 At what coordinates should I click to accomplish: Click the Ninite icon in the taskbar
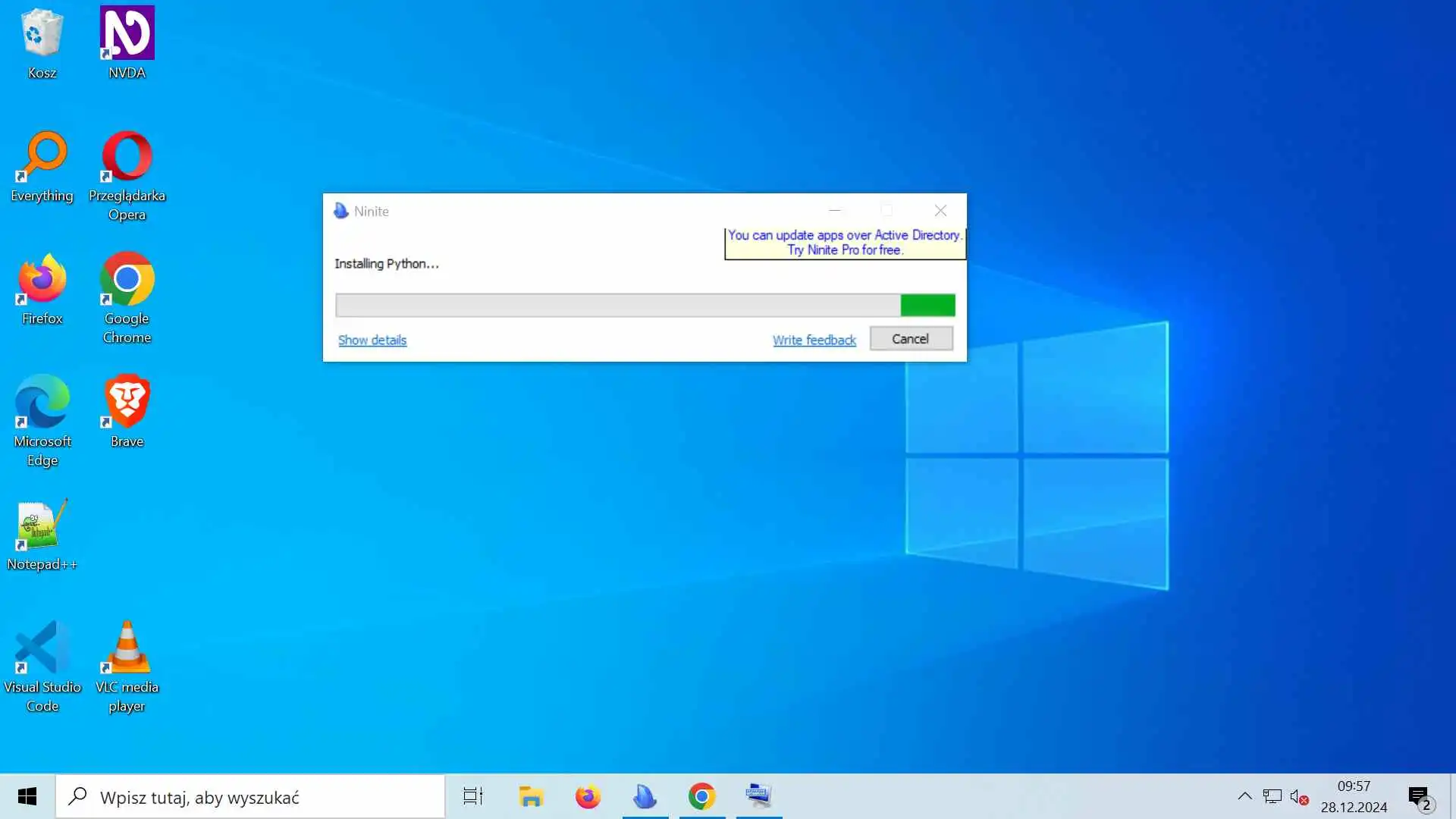645,796
